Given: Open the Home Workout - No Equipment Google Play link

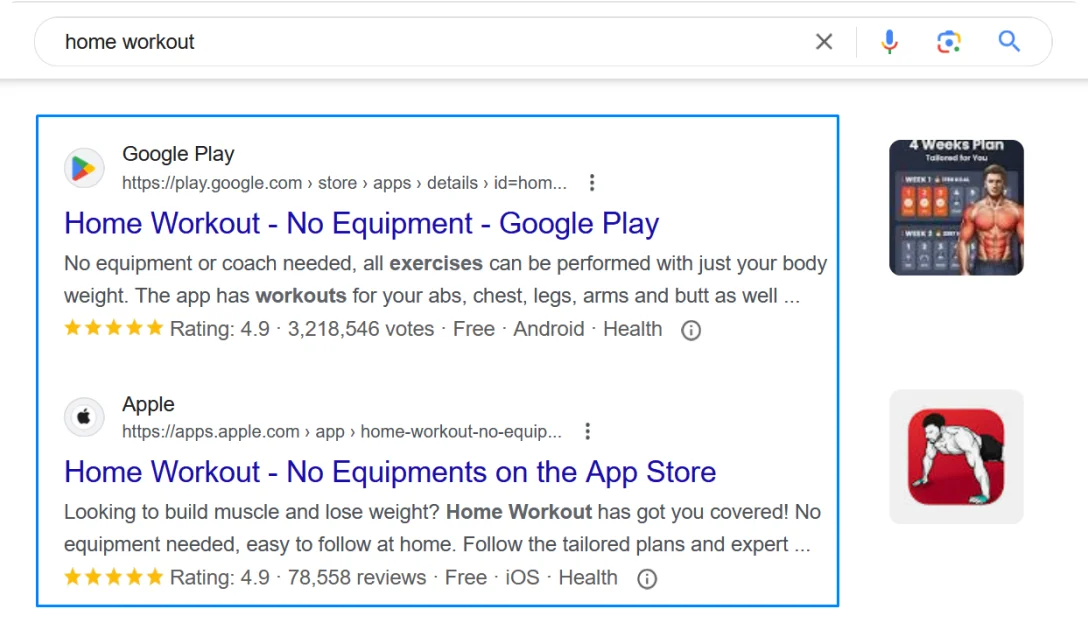Looking at the screenshot, I should click(360, 223).
